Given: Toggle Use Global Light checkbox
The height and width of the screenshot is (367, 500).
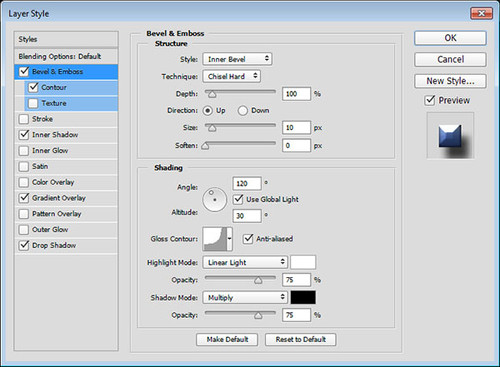Looking at the screenshot, I should 238,199.
